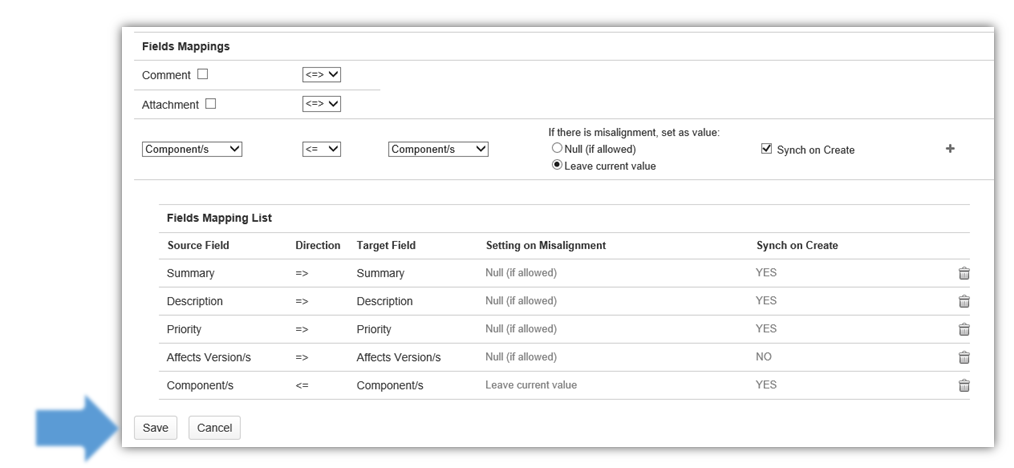Delete the Affects Version/s mapping row
Image resolution: width=1014 pixels, height=468 pixels.
click(x=963, y=357)
